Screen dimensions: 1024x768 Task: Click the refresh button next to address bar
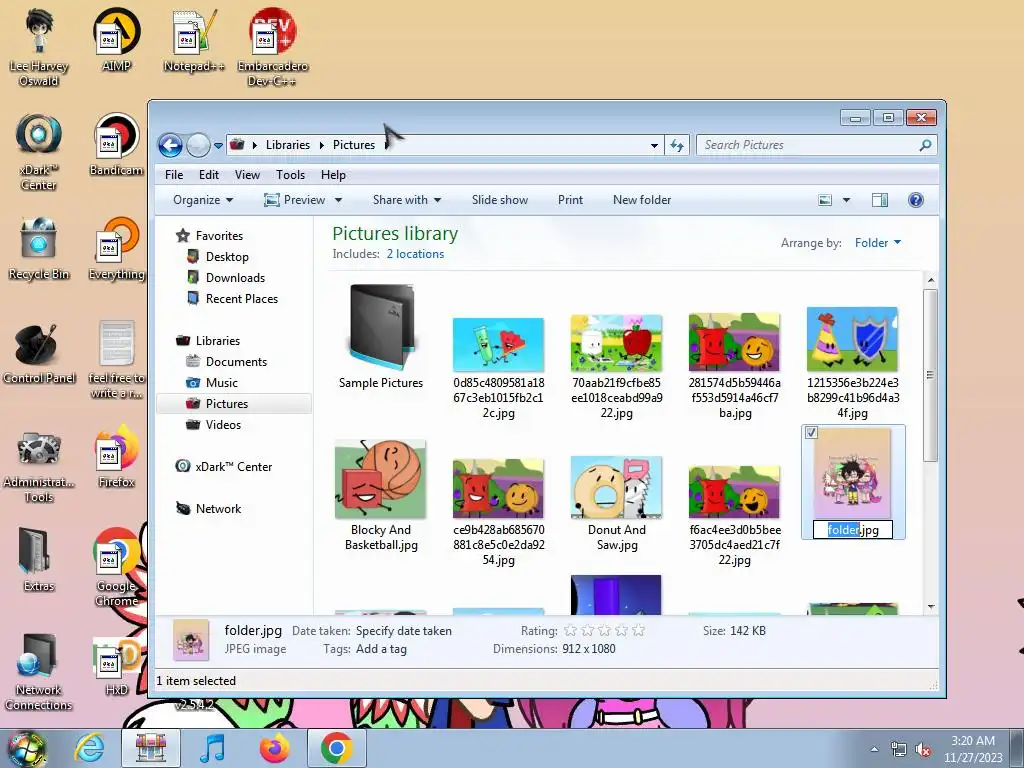coord(677,145)
